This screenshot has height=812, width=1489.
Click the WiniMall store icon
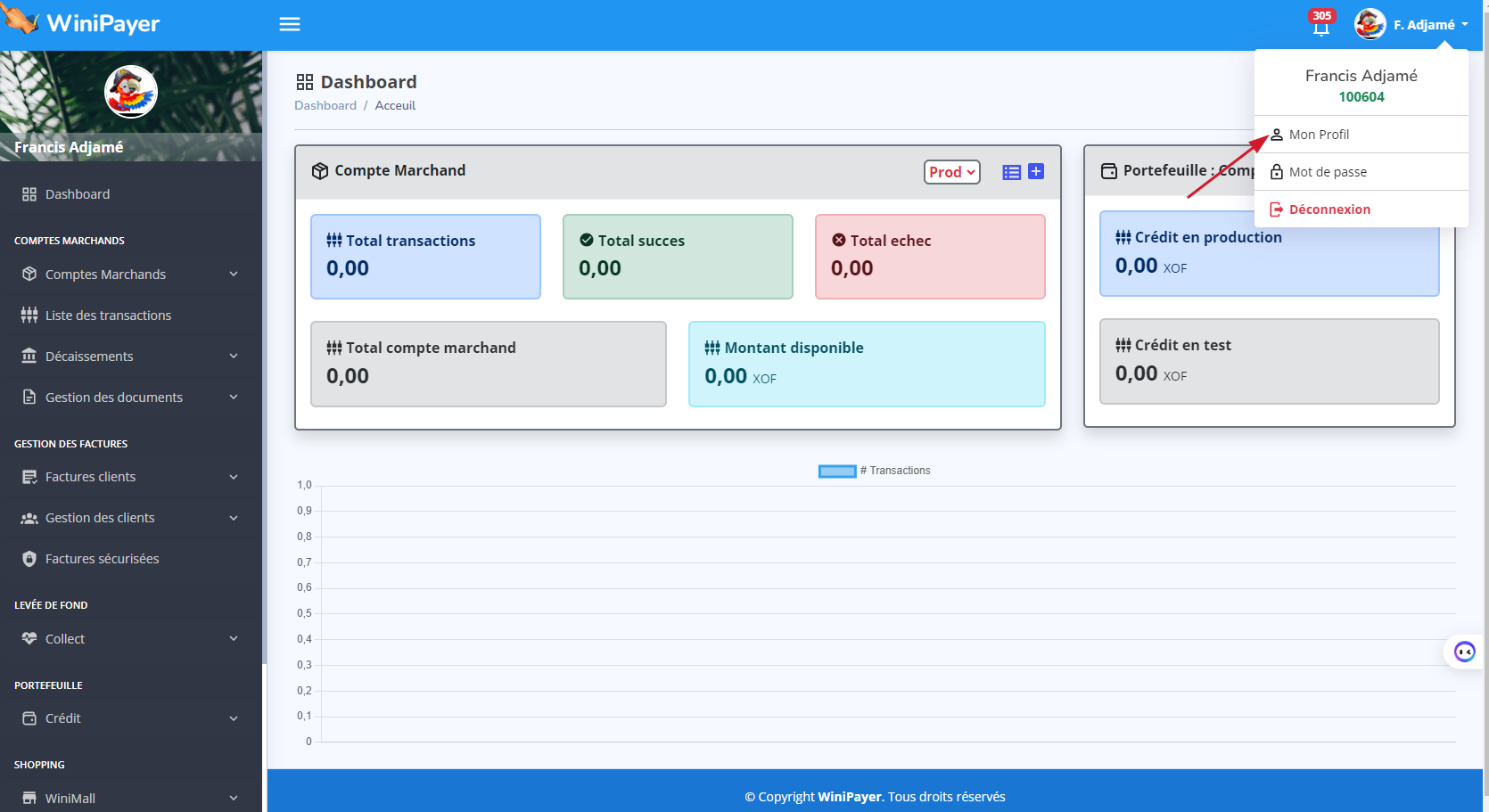tap(29, 798)
